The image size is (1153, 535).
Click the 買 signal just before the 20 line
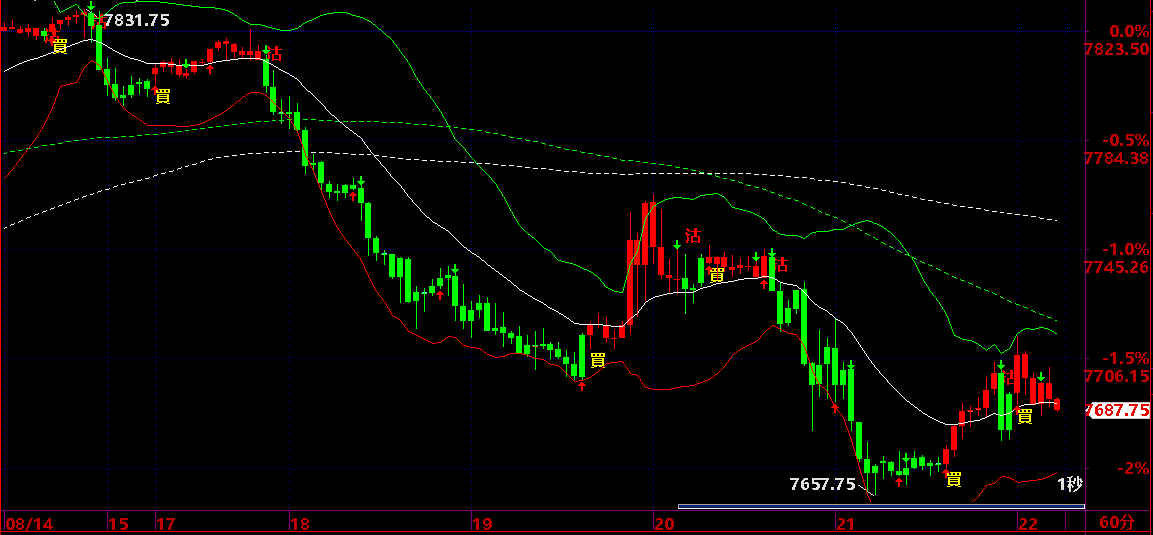point(598,360)
